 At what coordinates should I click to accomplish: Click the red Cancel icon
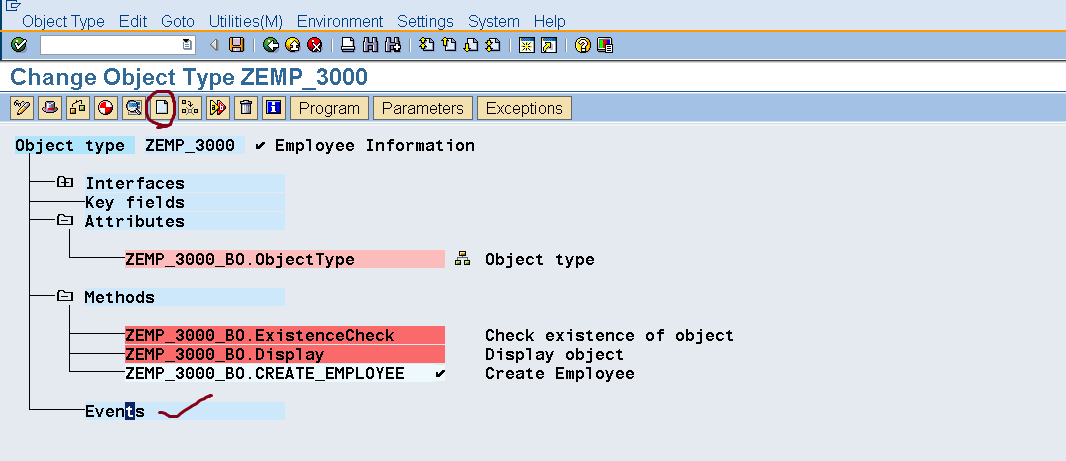(315, 46)
